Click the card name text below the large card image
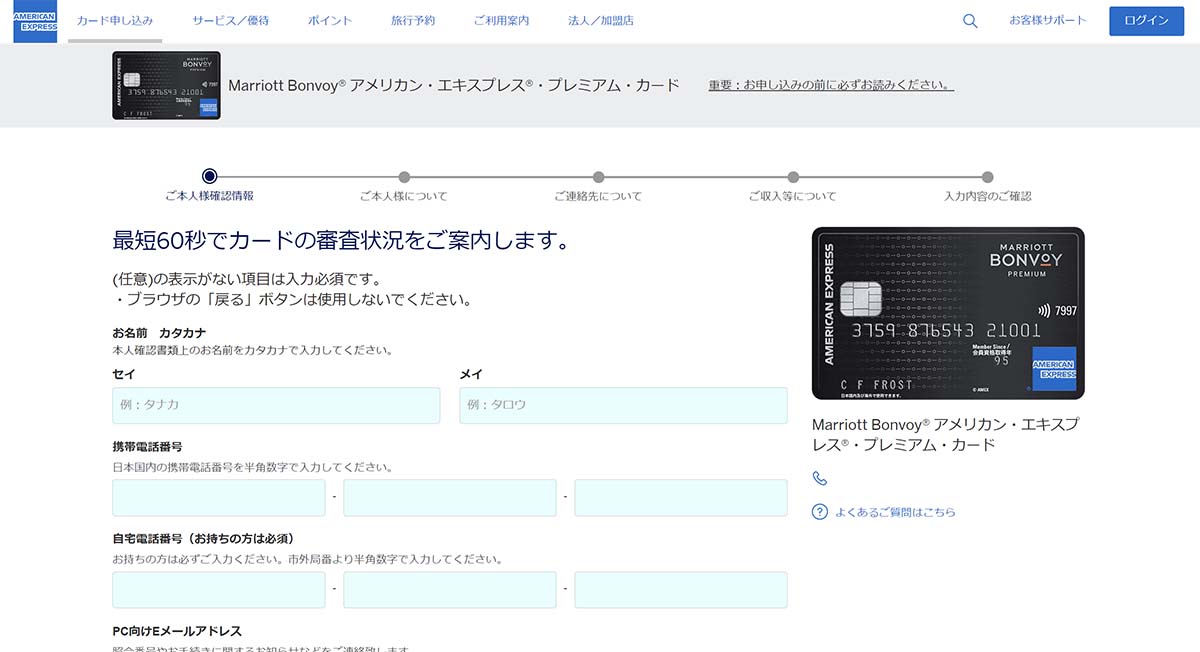Image resolution: width=1200 pixels, height=652 pixels. coord(945,434)
